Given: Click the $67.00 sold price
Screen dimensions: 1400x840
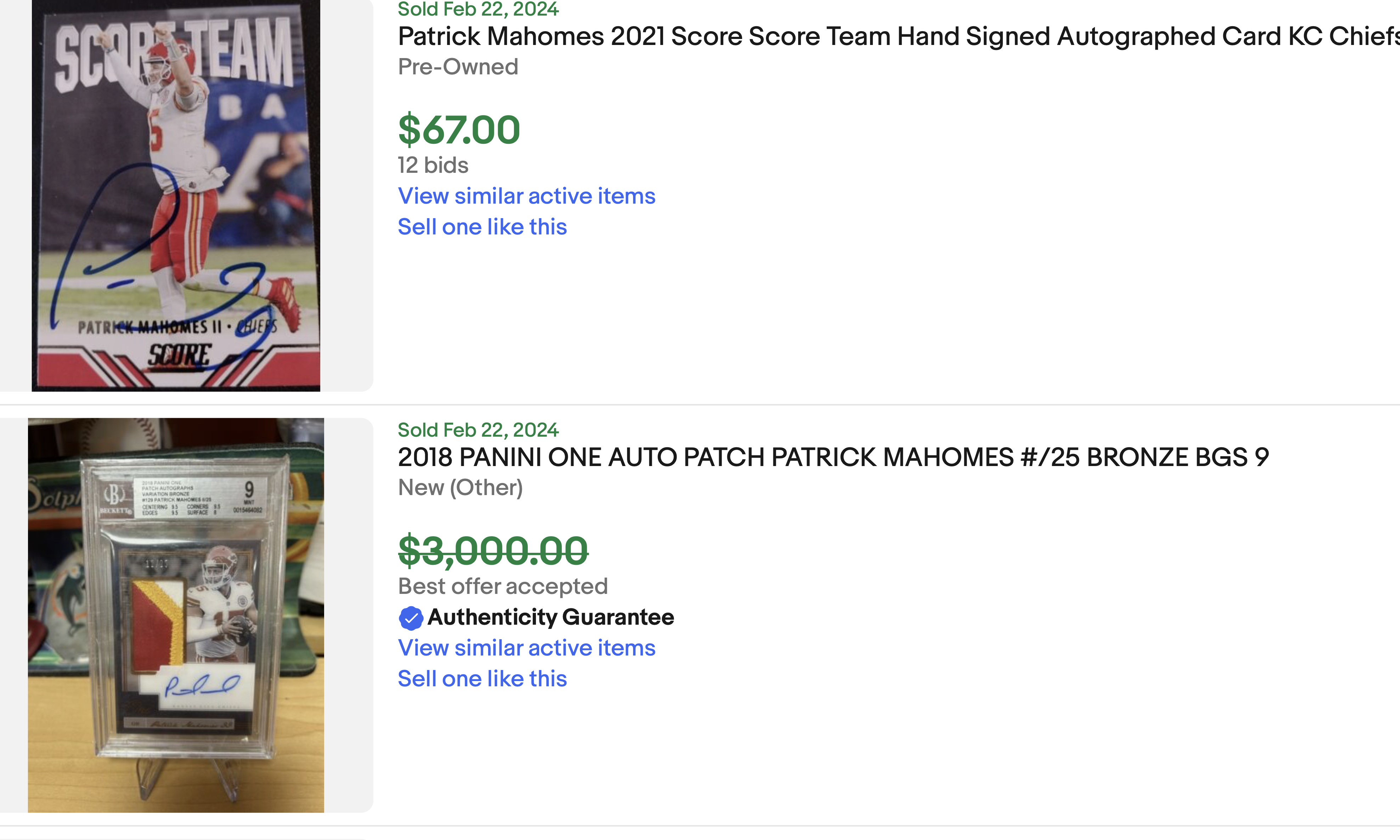Looking at the screenshot, I should 459,130.
